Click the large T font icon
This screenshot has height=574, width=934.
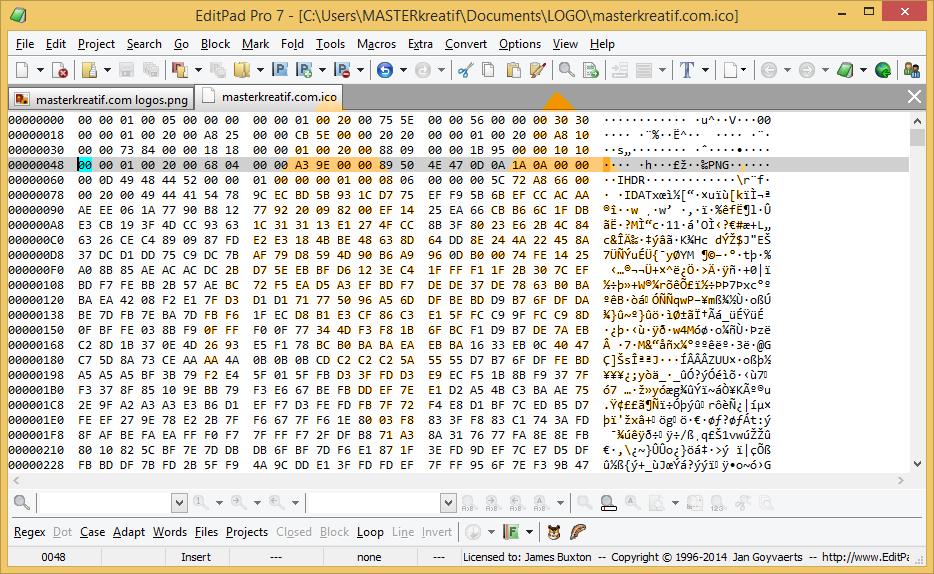pyautogui.click(x=687, y=70)
